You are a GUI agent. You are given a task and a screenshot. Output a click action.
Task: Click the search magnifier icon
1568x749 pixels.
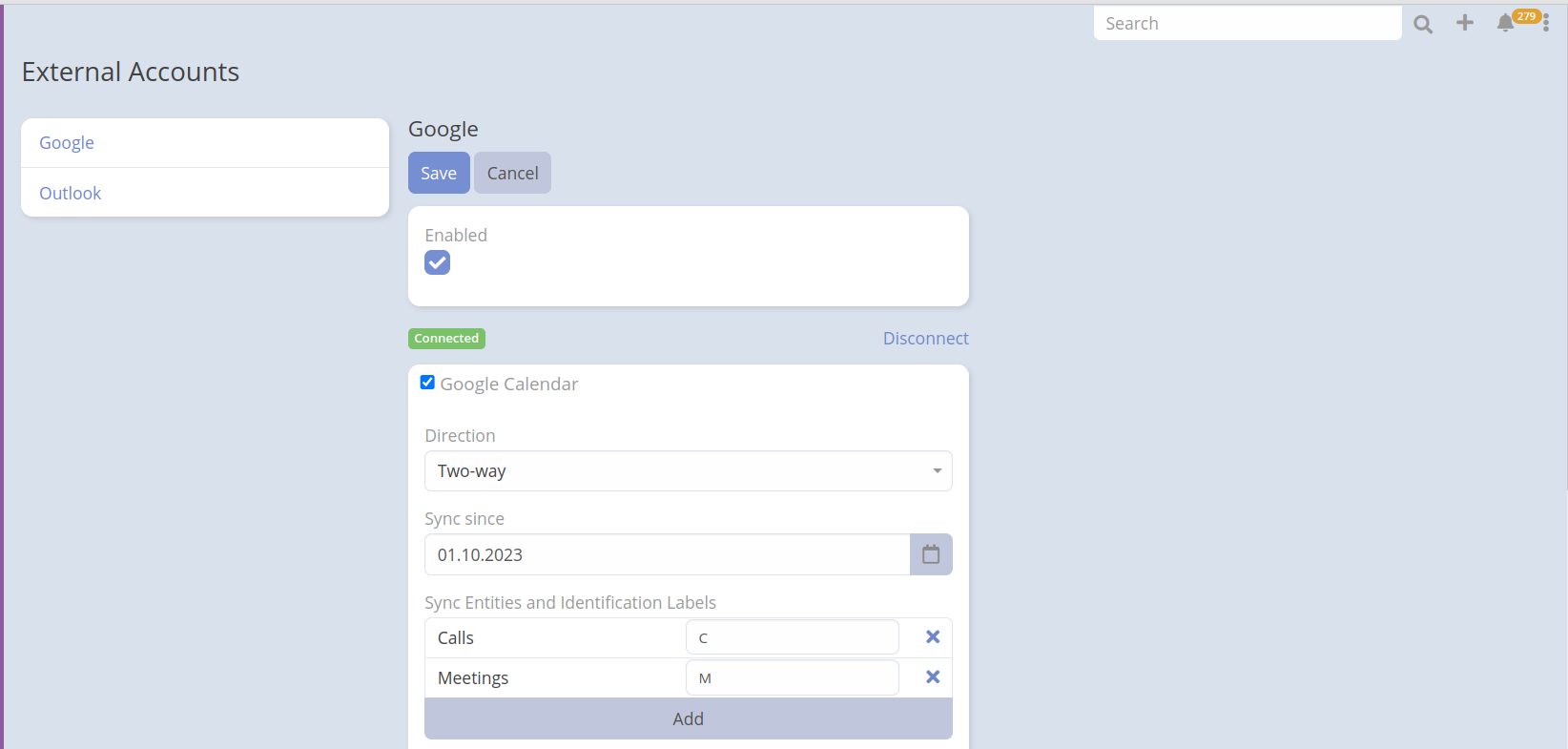[1423, 24]
